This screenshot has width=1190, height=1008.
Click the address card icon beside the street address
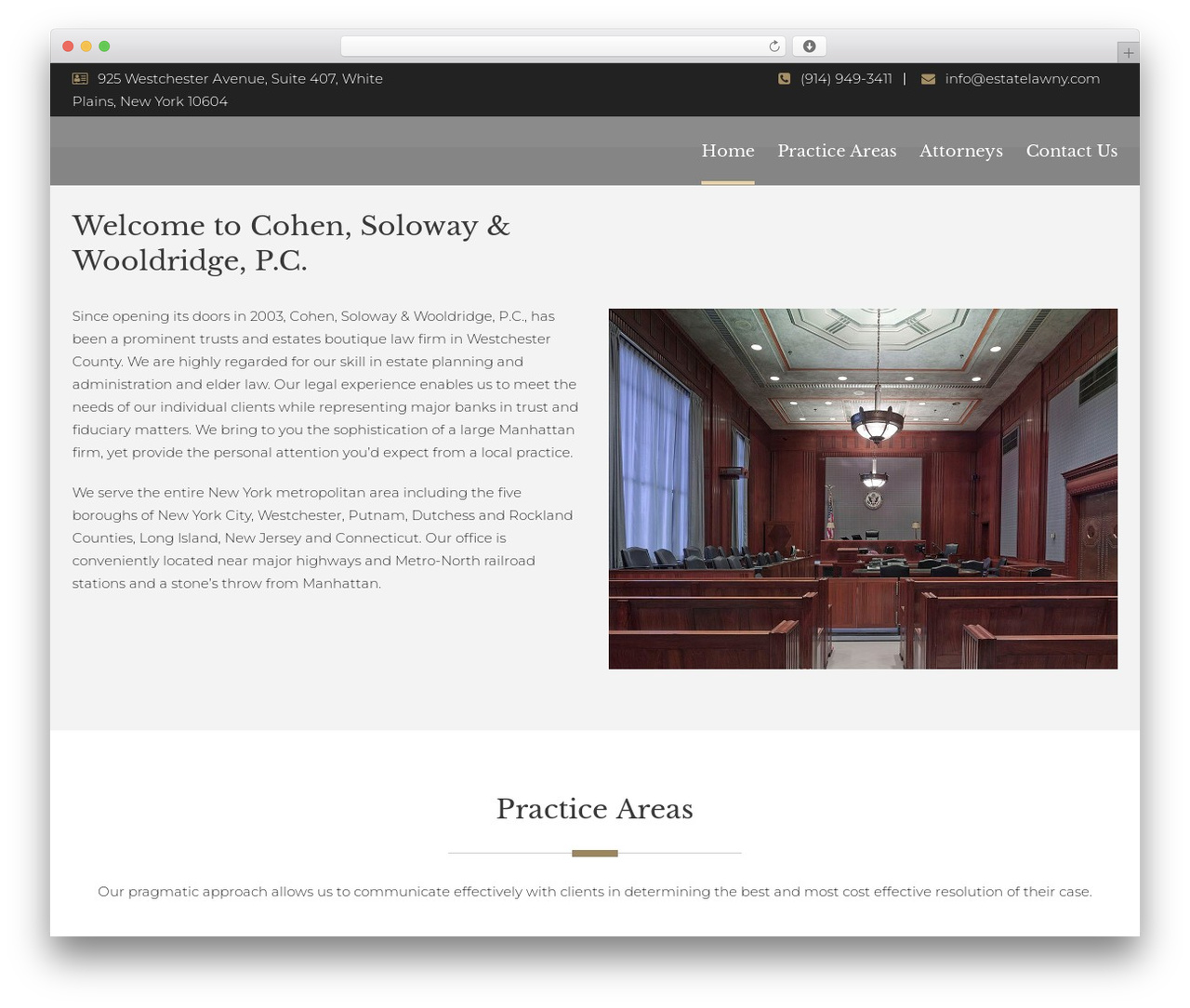coord(80,79)
